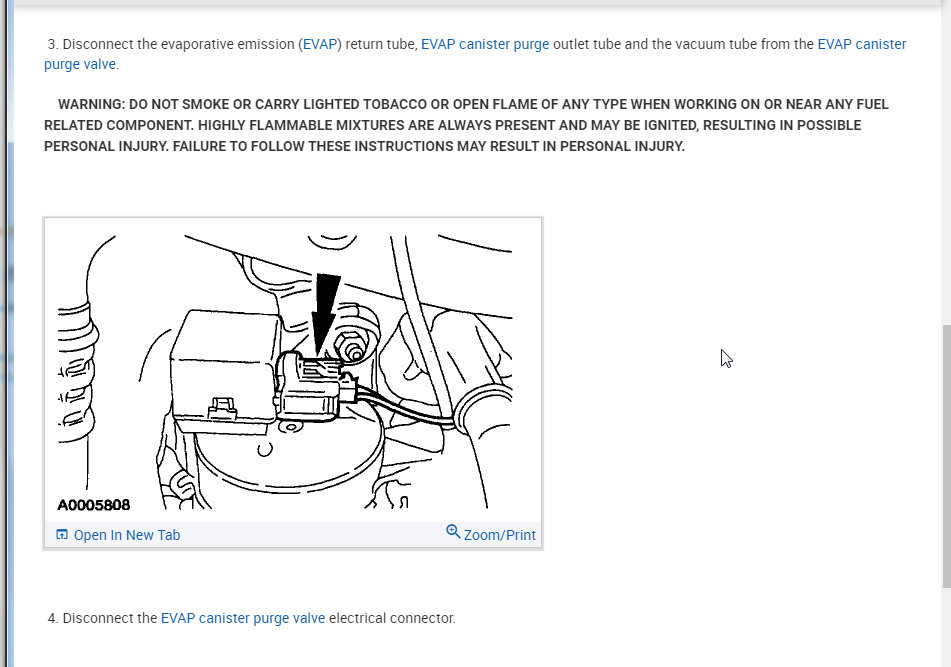Click the A0005808 engine diagram image
Screen dimensions: 951x667
(293, 371)
